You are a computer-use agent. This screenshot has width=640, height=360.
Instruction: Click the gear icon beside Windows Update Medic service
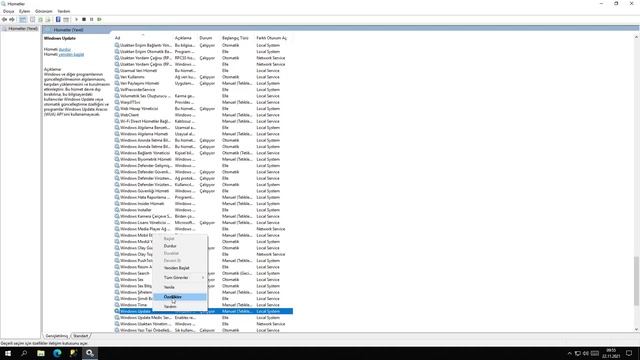coord(117,317)
